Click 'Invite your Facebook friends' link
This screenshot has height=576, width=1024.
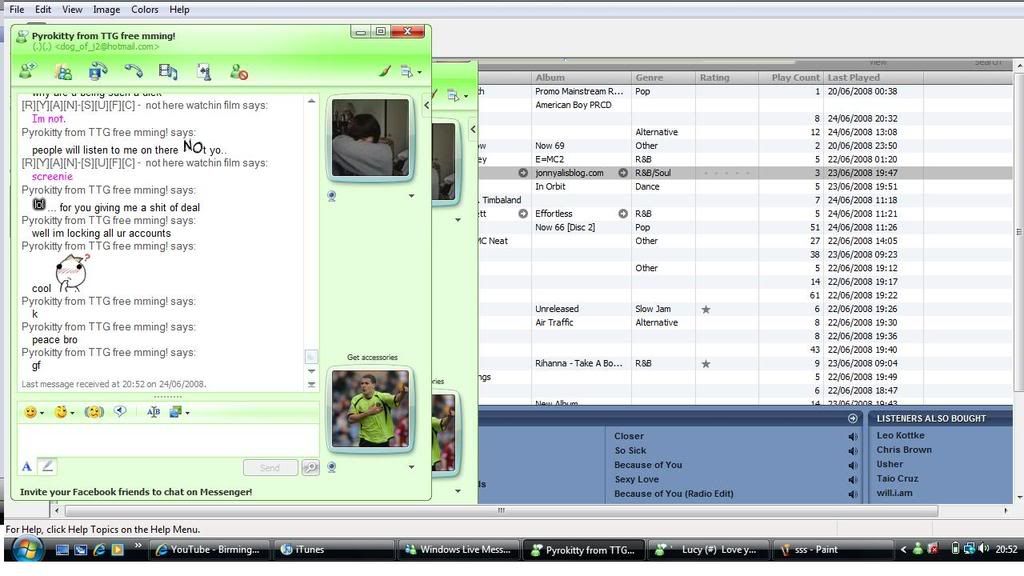pos(136,492)
